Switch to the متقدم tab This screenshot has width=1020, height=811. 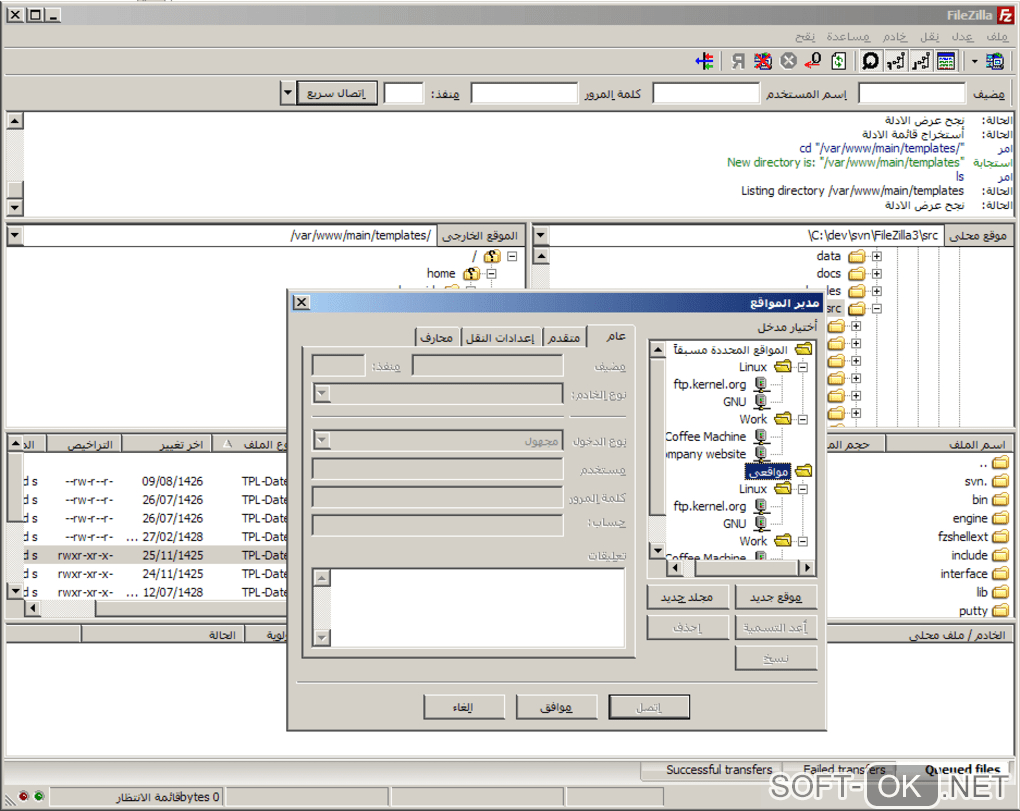564,338
